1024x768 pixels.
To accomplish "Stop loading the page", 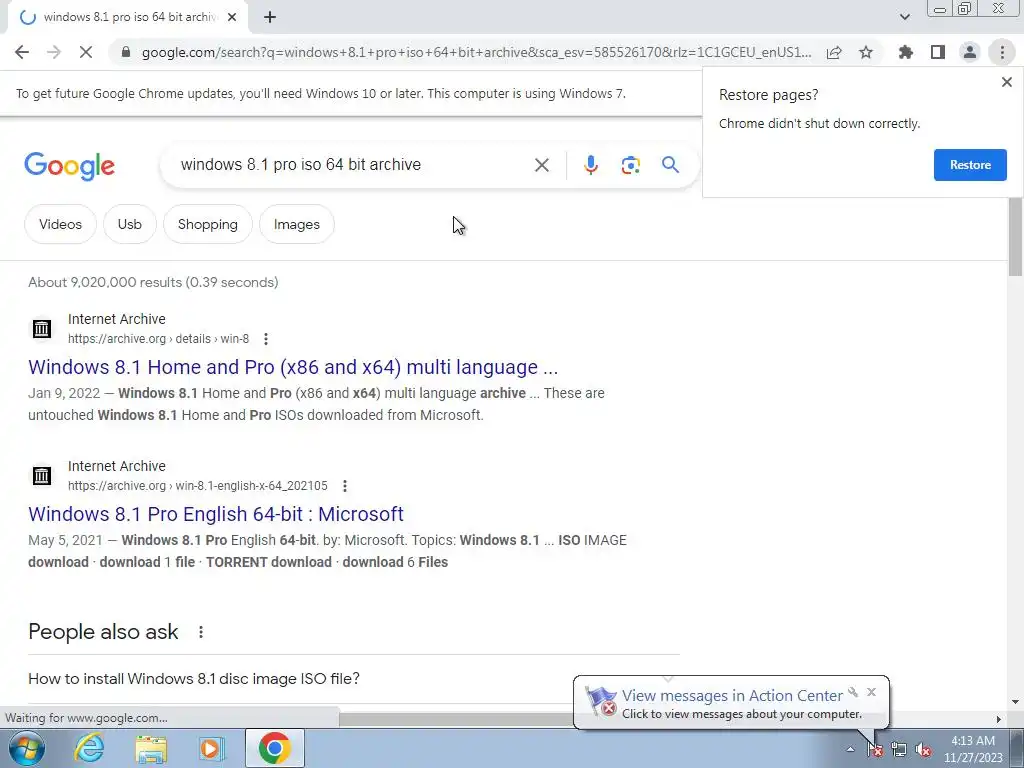I will coord(86,52).
